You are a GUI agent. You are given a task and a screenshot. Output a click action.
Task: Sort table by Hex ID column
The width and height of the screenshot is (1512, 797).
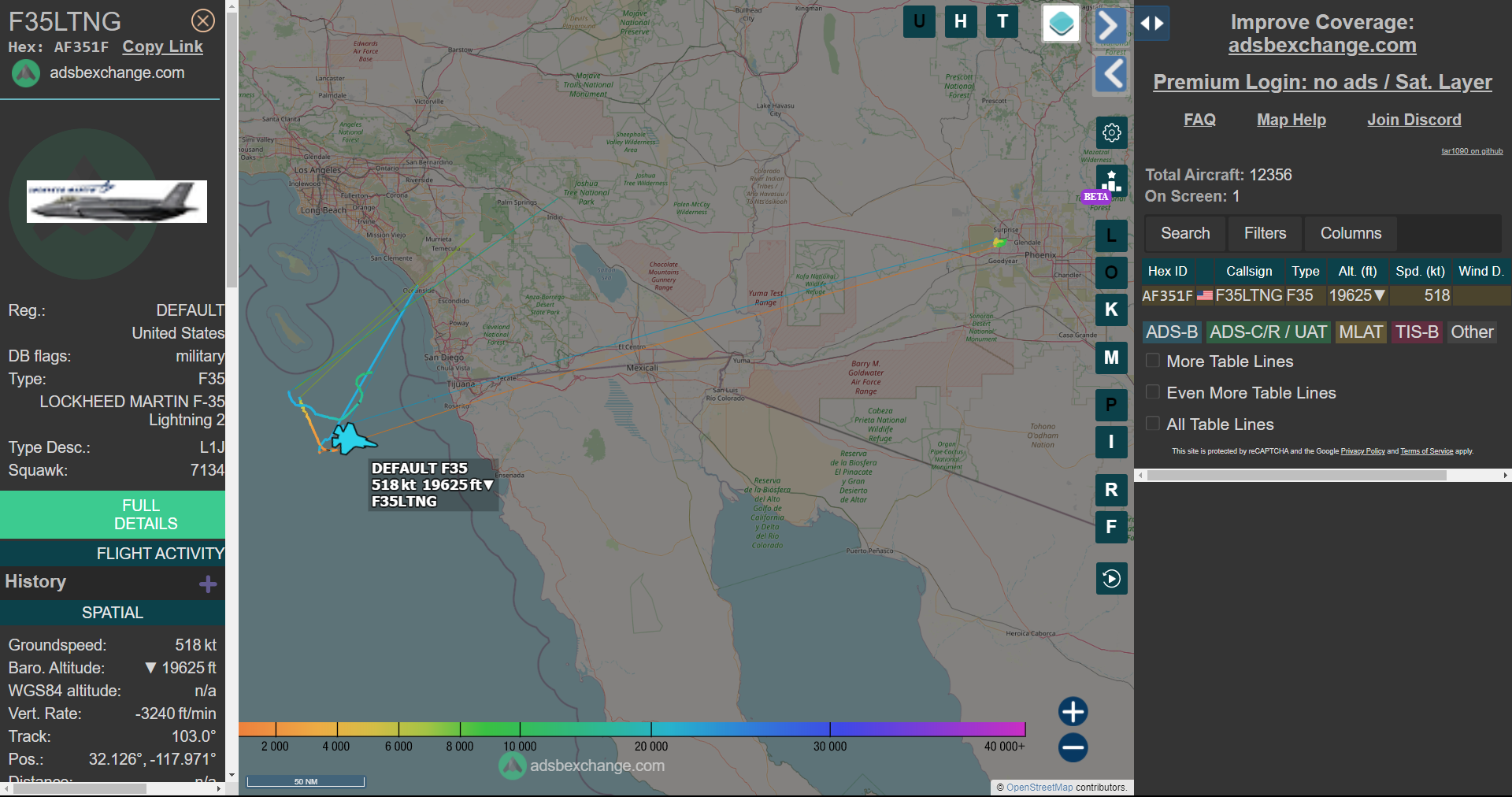pyautogui.click(x=1167, y=271)
